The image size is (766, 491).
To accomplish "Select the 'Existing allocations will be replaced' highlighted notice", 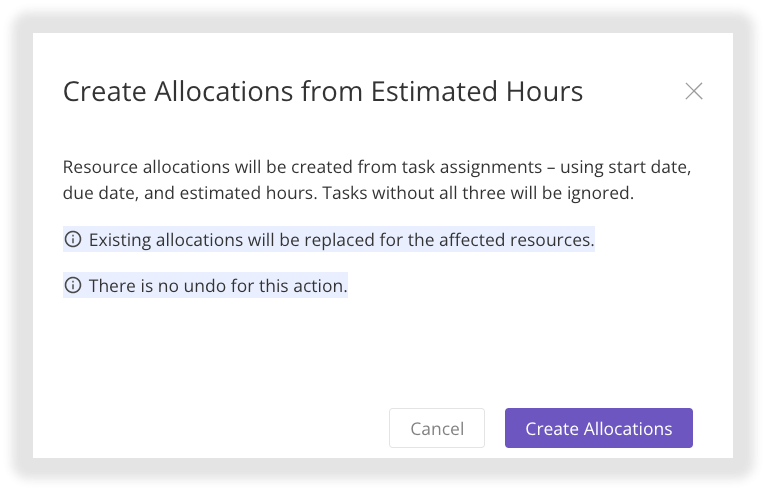I will [329, 239].
